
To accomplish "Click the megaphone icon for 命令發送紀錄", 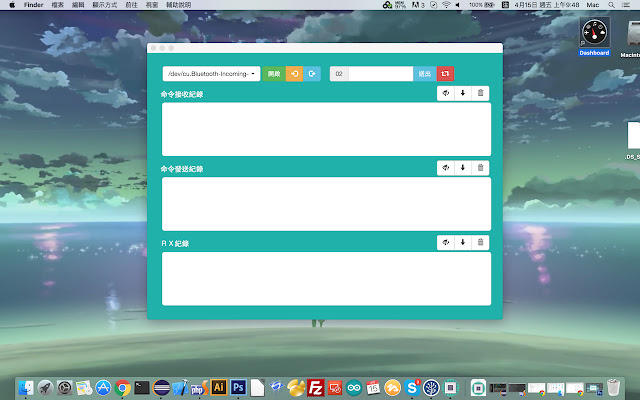I will (446, 168).
